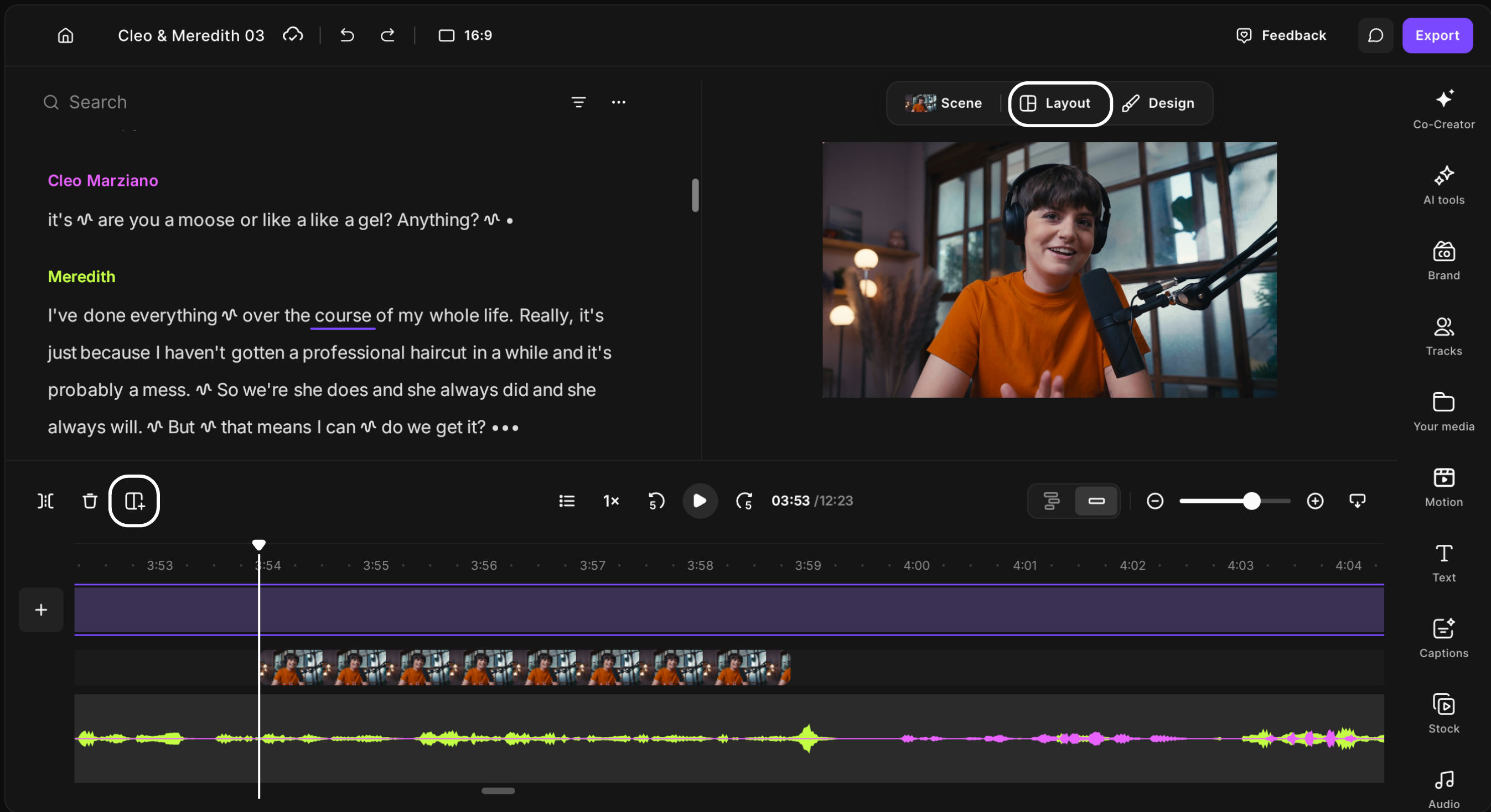This screenshot has width=1491, height=812.
Task: Skip forward five seconds
Action: click(x=744, y=501)
